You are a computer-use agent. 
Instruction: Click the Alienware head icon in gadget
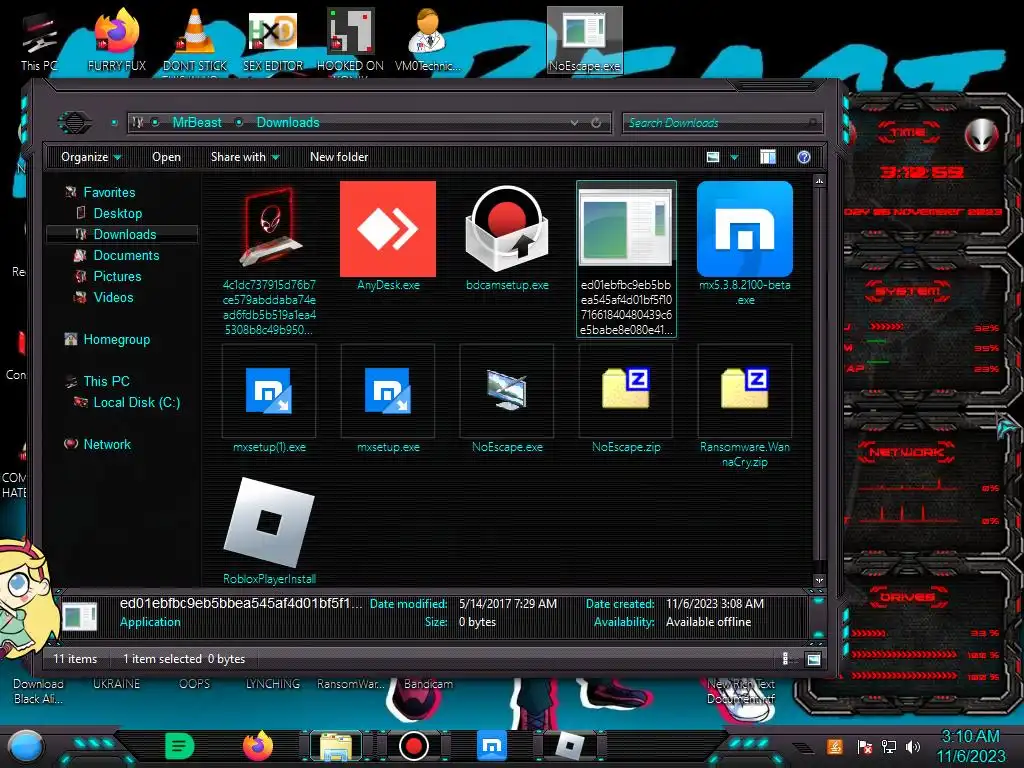click(981, 135)
